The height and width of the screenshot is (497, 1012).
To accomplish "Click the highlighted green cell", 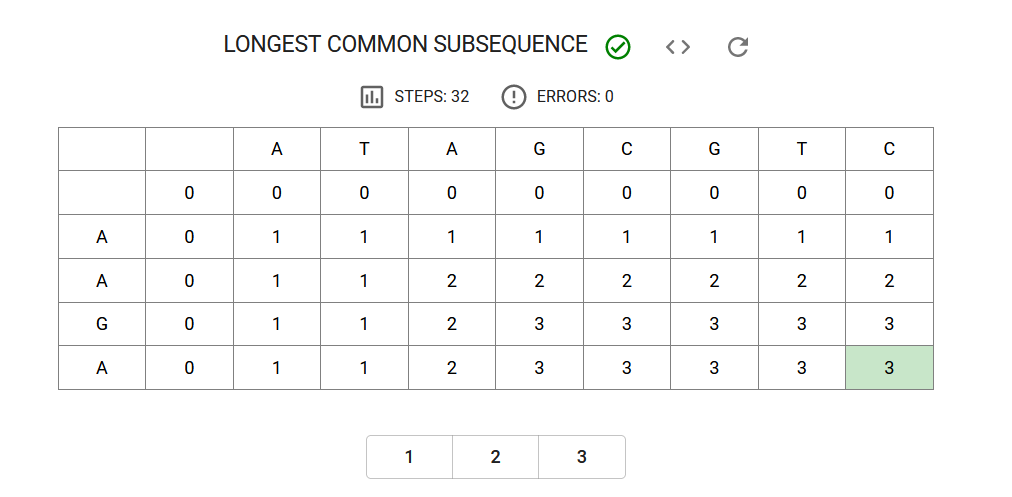I will (x=889, y=367).
